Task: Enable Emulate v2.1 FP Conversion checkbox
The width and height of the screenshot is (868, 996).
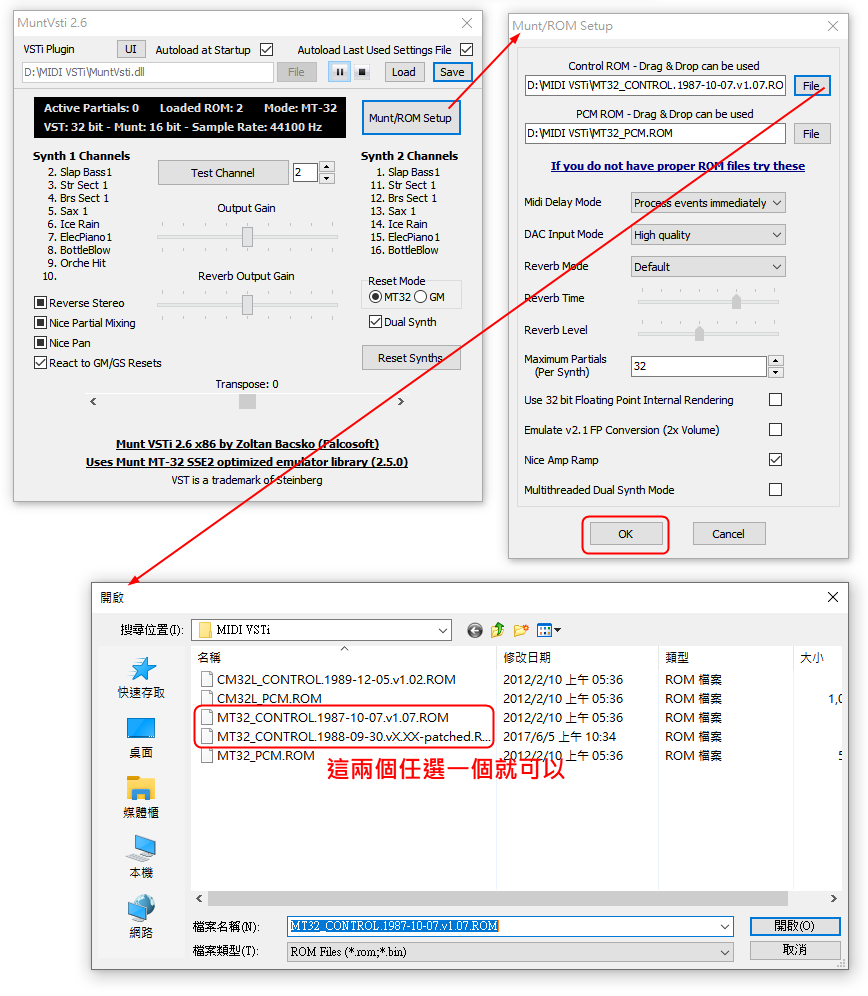Action: point(775,429)
